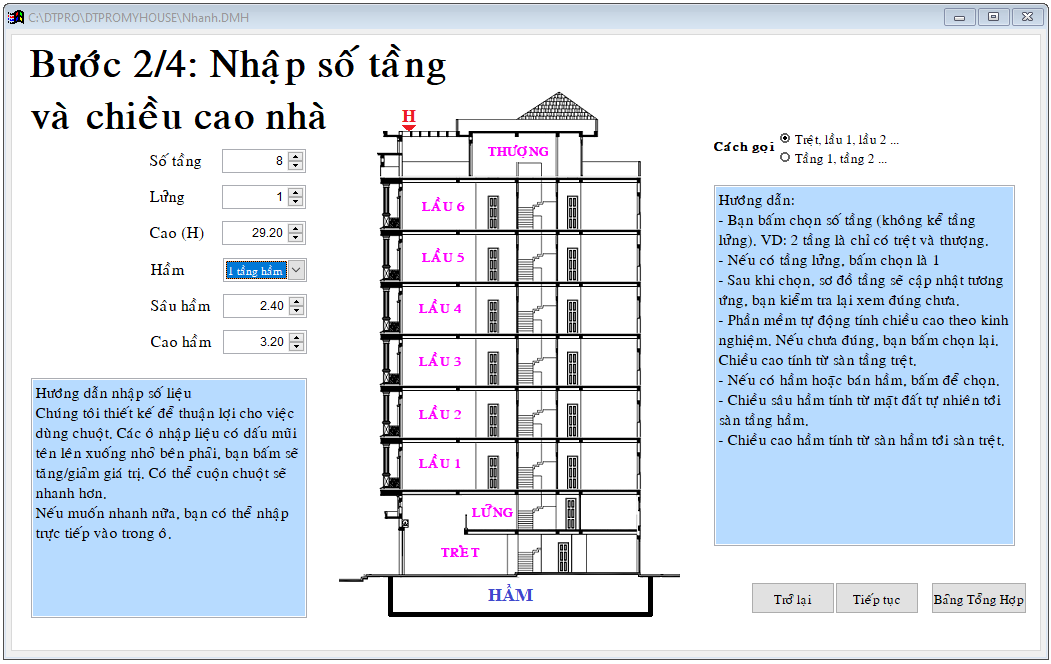
Task: Increase Số tầng with the up arrow
Action: coord(296,157)
